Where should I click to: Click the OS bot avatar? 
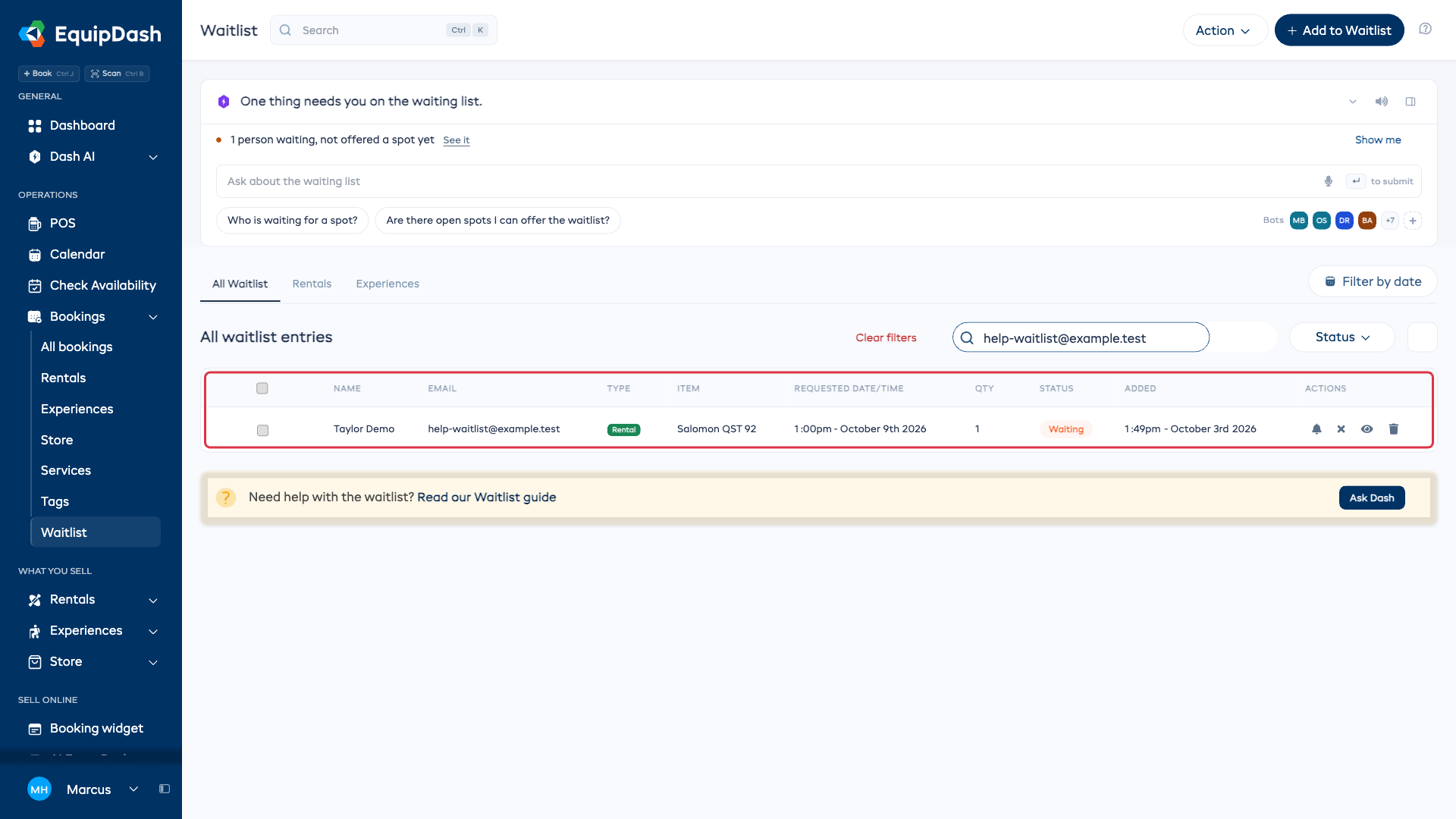(1322, 221)
